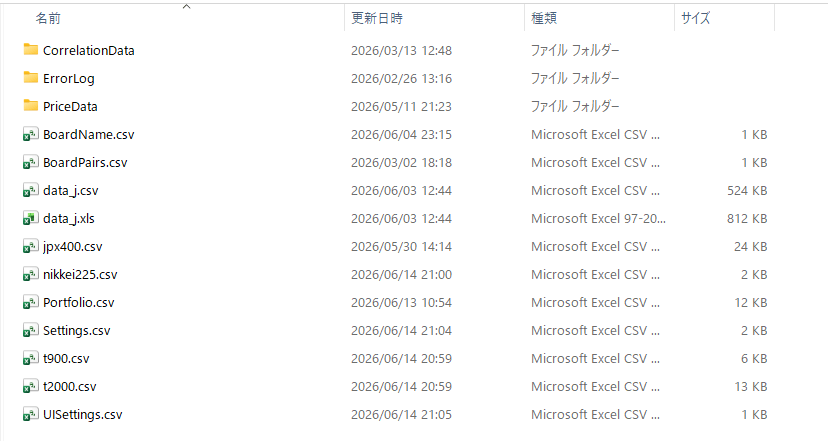The width and height of the screenshot is (828, 441).
Task: Click the 812 KB size value
Action: tap(747, 219)
